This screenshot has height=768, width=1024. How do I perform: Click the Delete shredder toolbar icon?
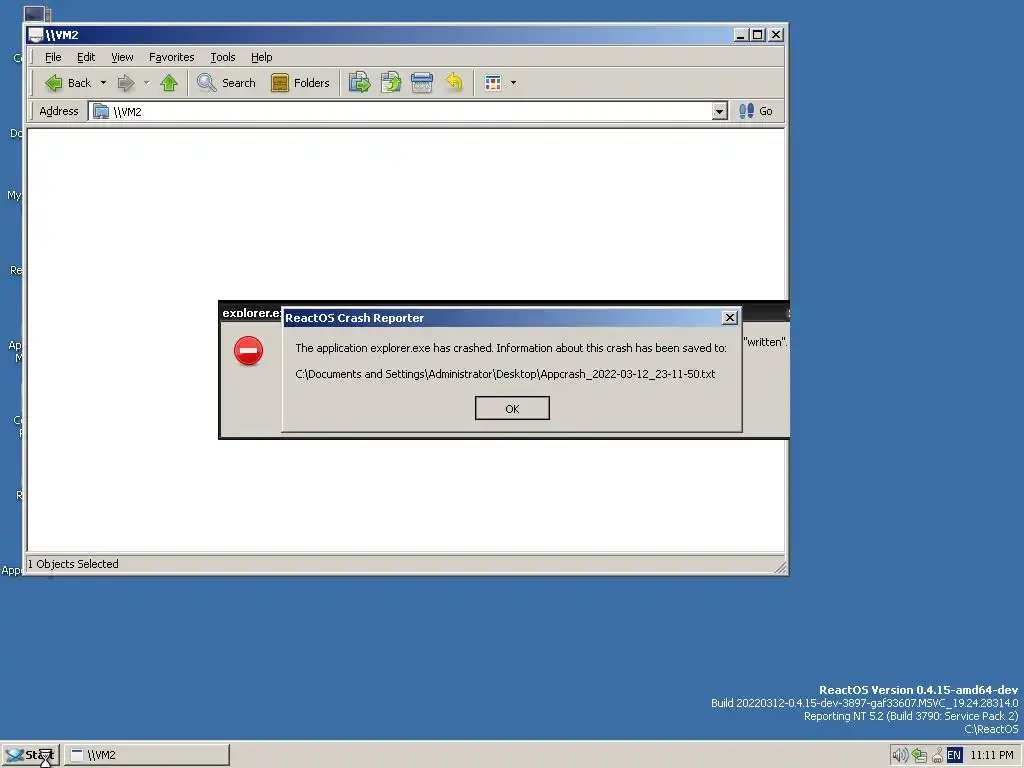(422, 83)
